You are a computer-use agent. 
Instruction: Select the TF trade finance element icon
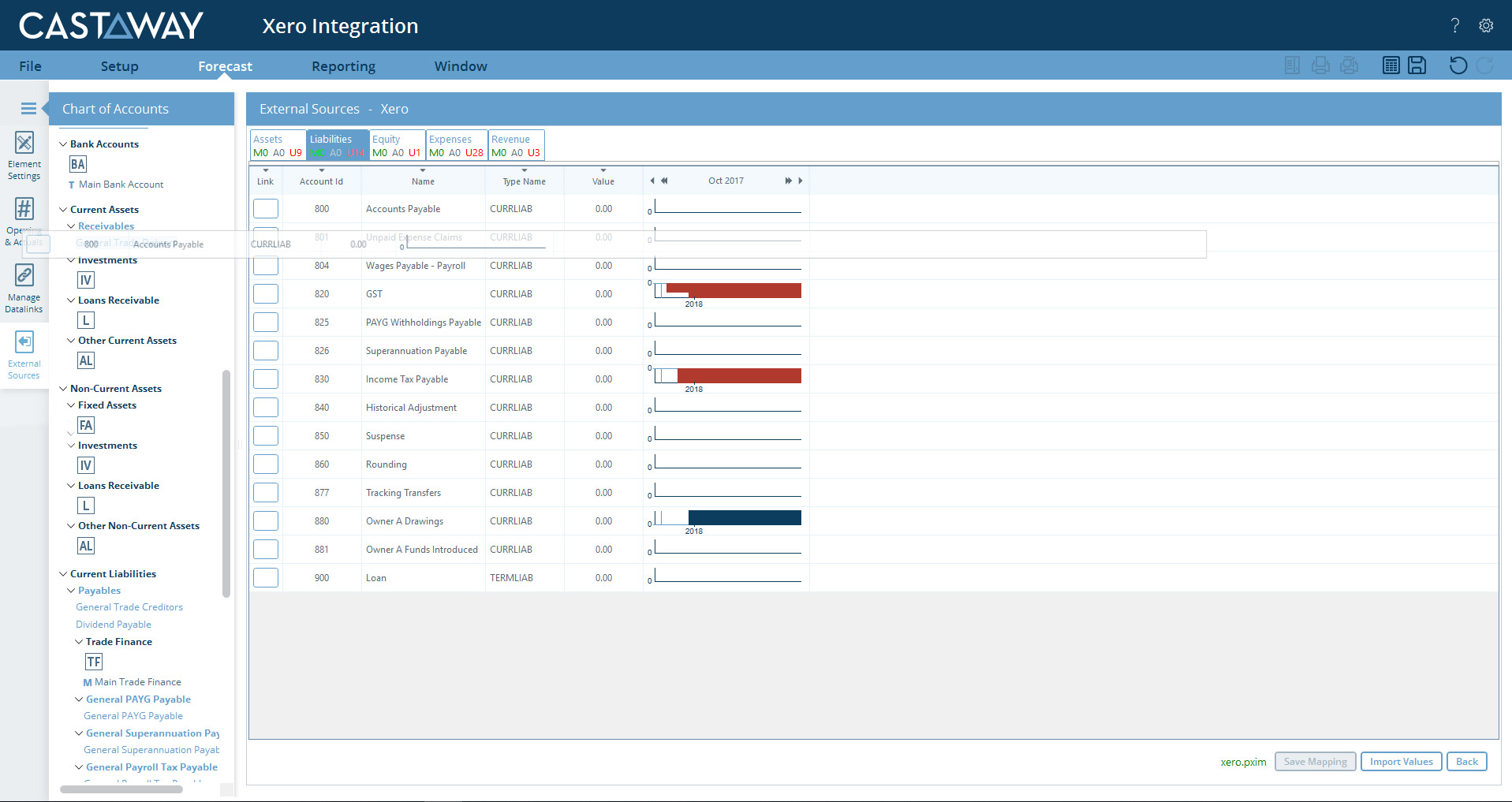94,662
